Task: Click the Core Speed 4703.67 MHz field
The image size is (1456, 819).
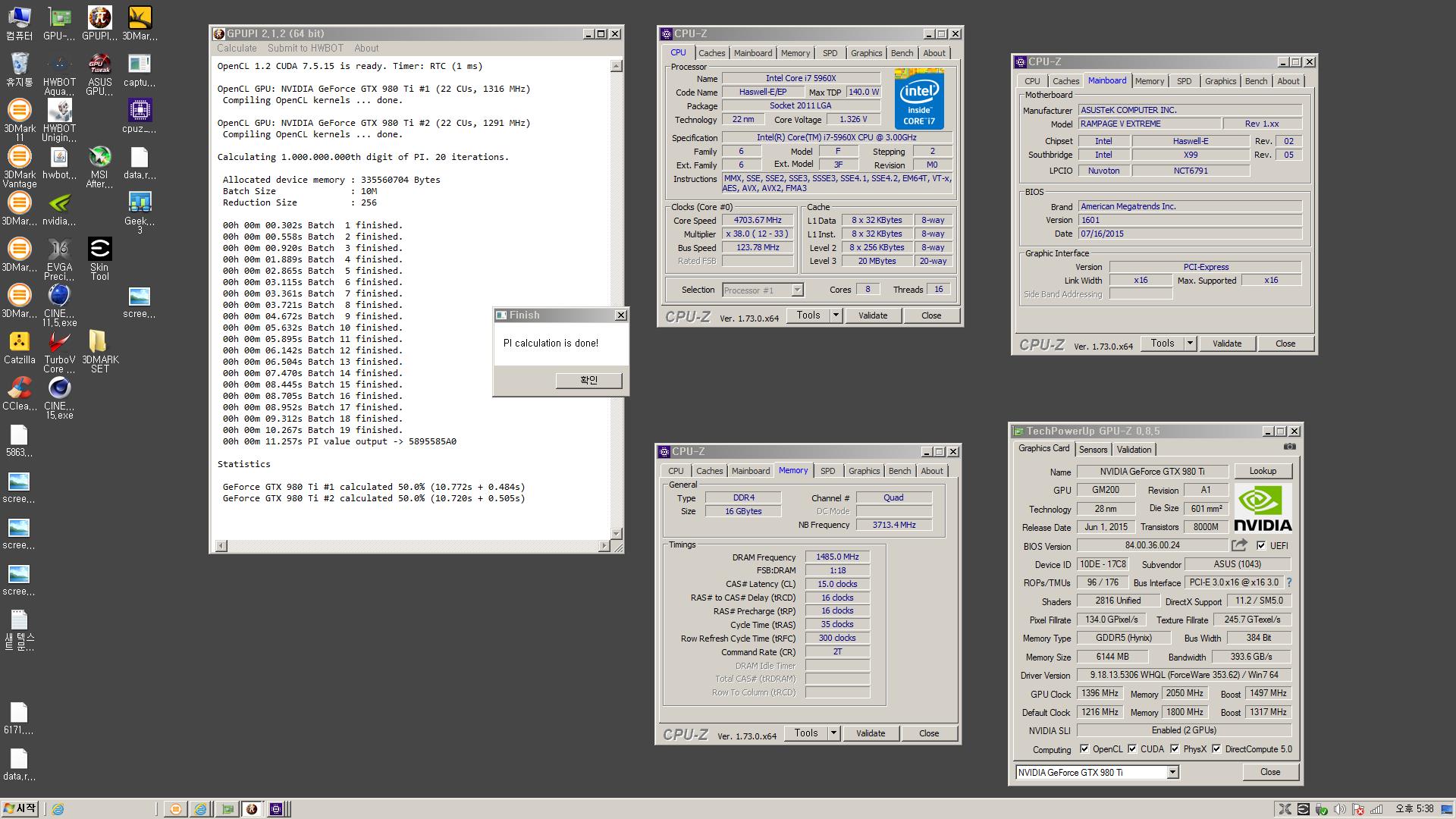Action: click(758, 220)
